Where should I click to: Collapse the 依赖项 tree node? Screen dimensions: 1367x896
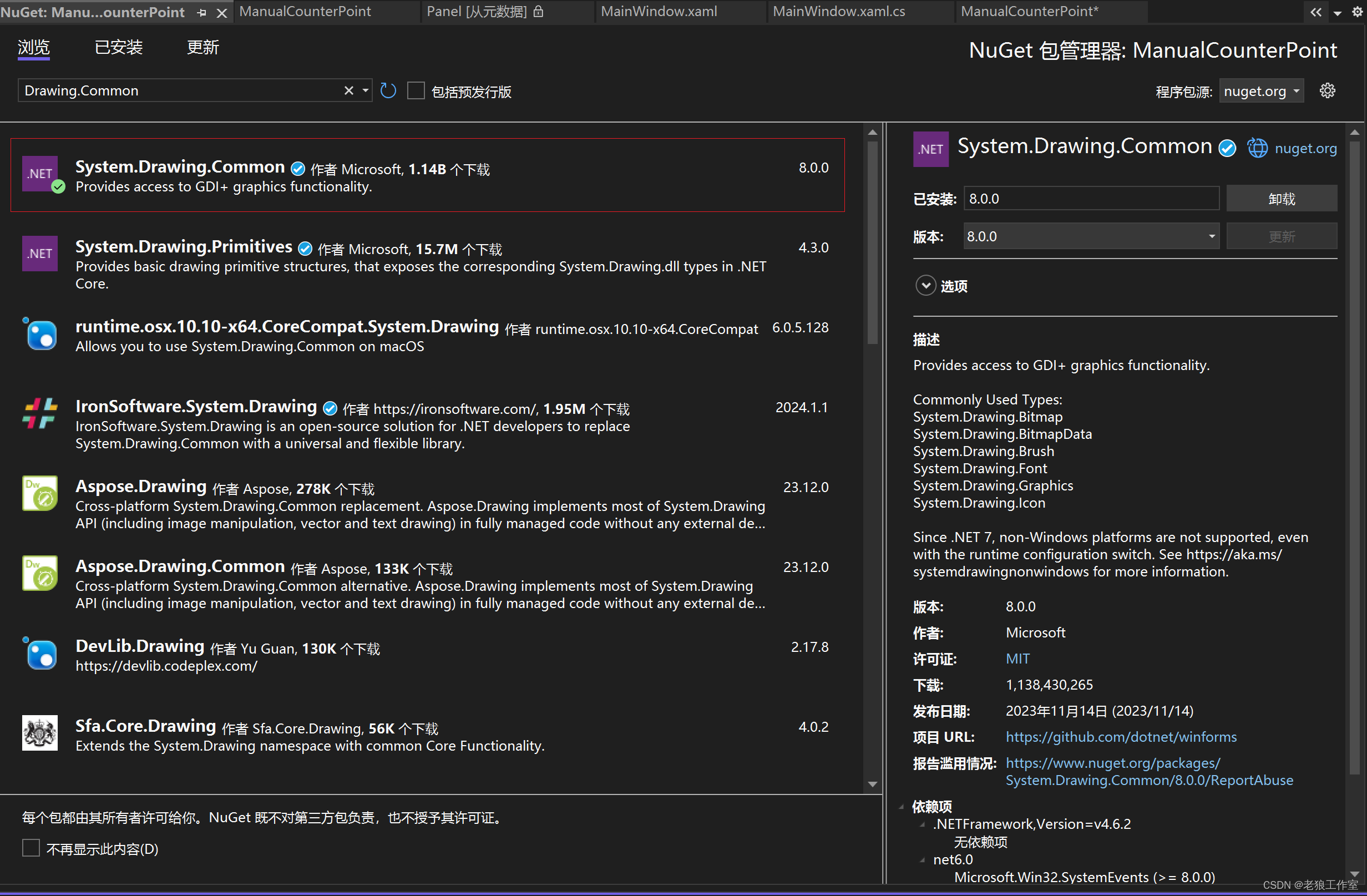[901, 807]
